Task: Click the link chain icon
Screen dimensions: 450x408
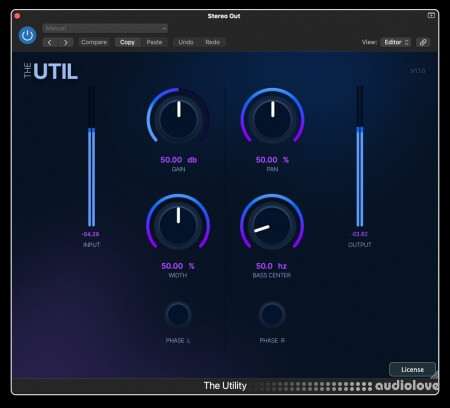Action: (x=423, y=42)
